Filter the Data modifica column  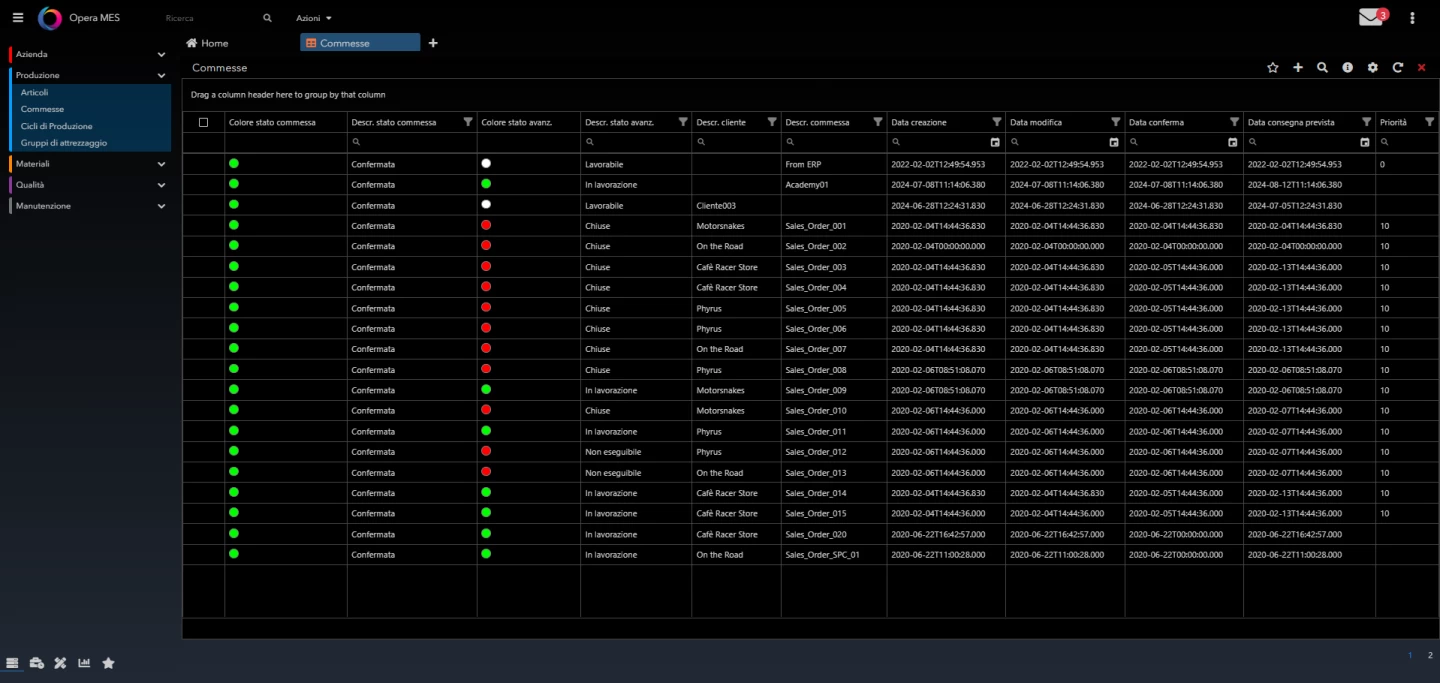tap(1116, 122)
